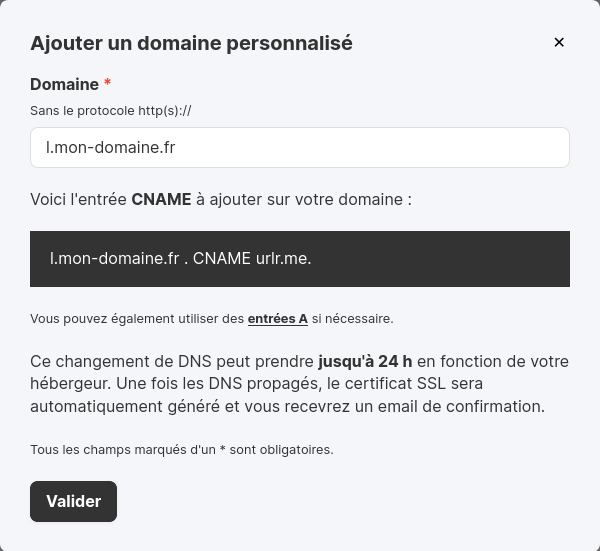Click the Domaine field label
Viewport: 600px width, 551px height.
(64, 84)
